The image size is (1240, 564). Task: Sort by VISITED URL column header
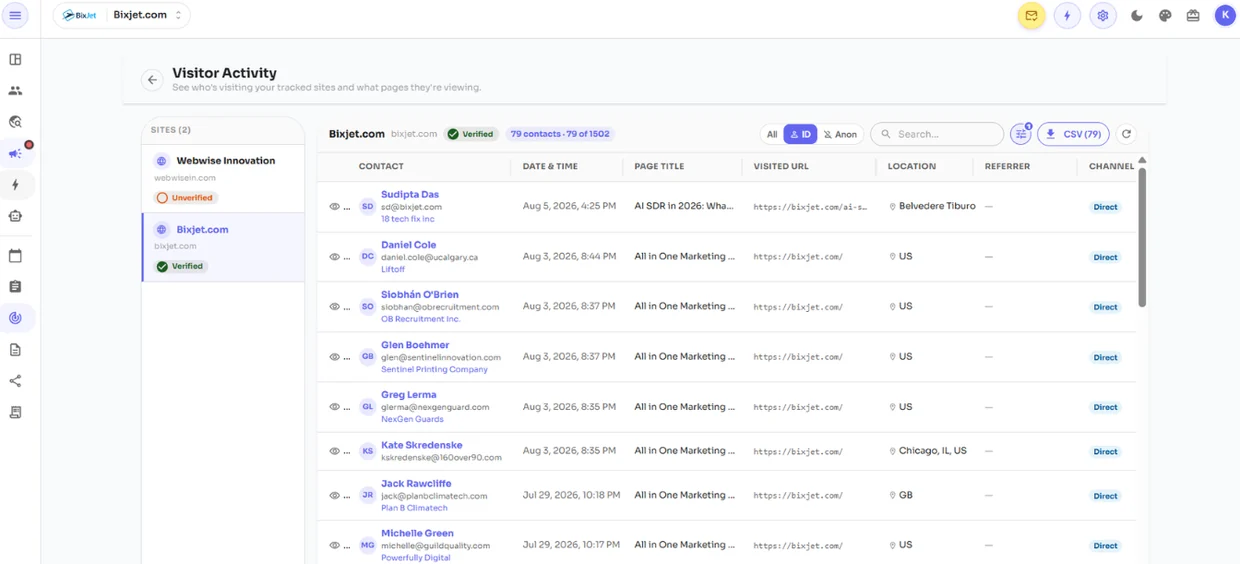pos(781,166)
